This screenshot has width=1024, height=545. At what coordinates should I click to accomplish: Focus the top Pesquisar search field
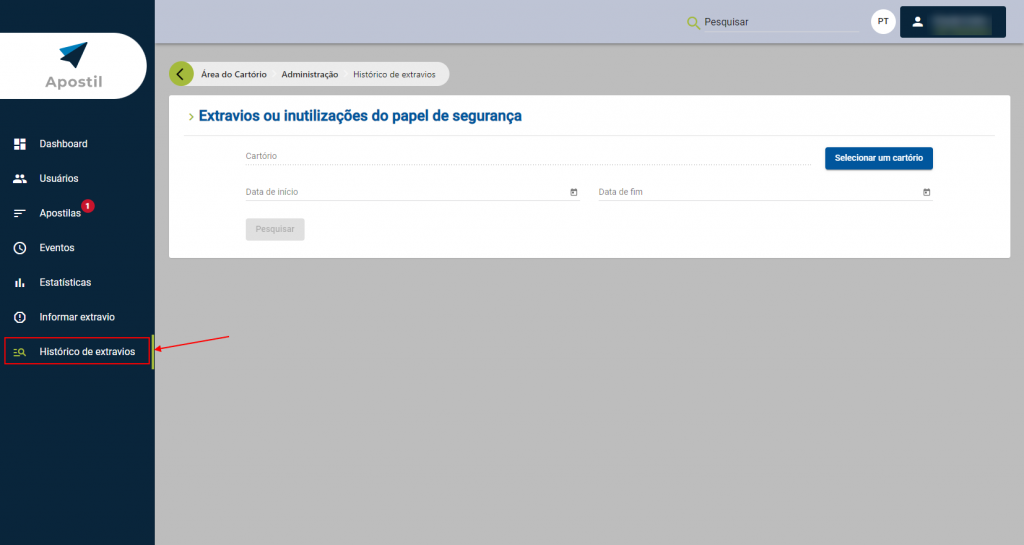(x=780, y=22)
